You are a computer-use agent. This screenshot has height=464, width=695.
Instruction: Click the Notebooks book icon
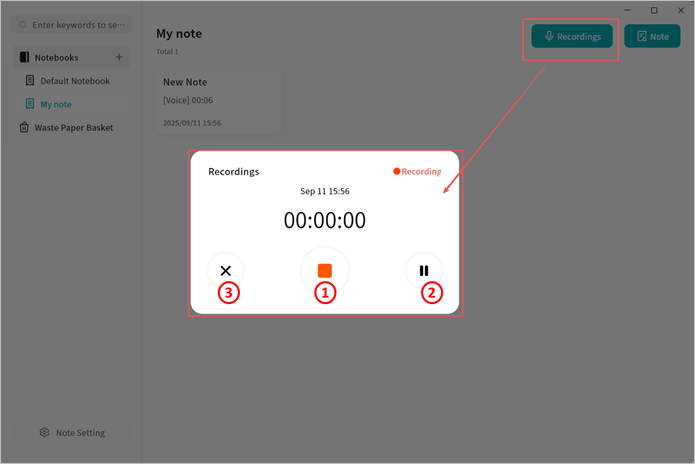[x=24, y=57]
